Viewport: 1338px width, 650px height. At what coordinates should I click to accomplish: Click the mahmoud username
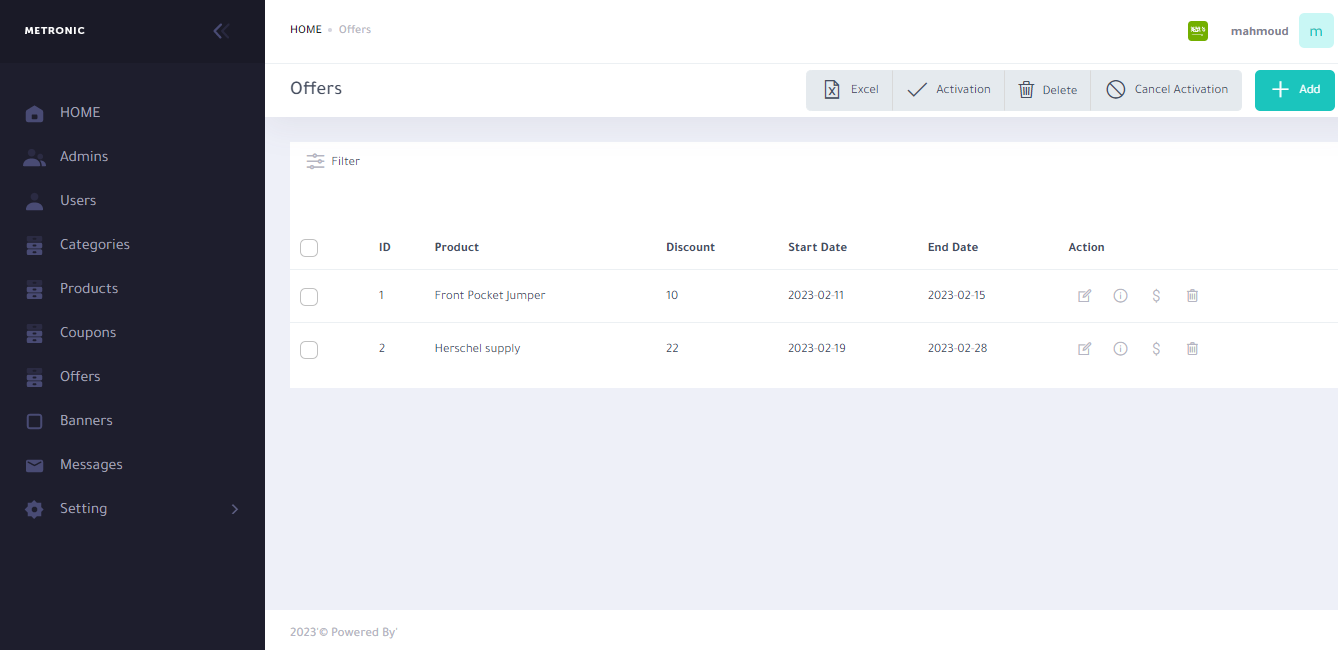1259,31
